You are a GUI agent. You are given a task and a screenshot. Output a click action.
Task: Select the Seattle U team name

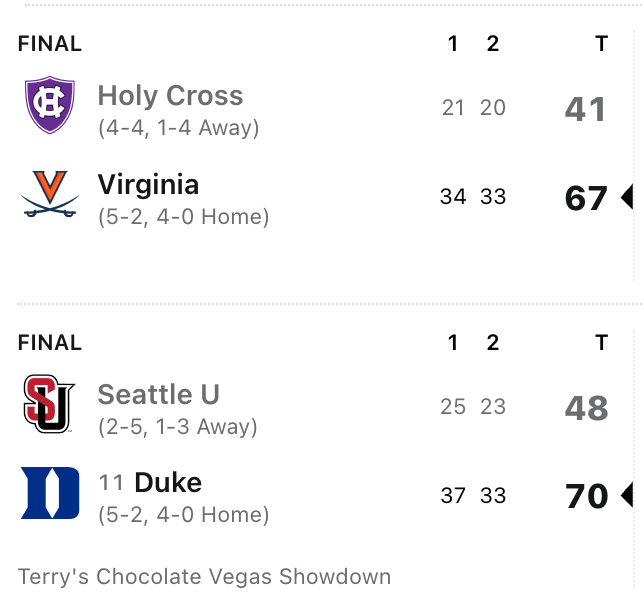point(158,395)
